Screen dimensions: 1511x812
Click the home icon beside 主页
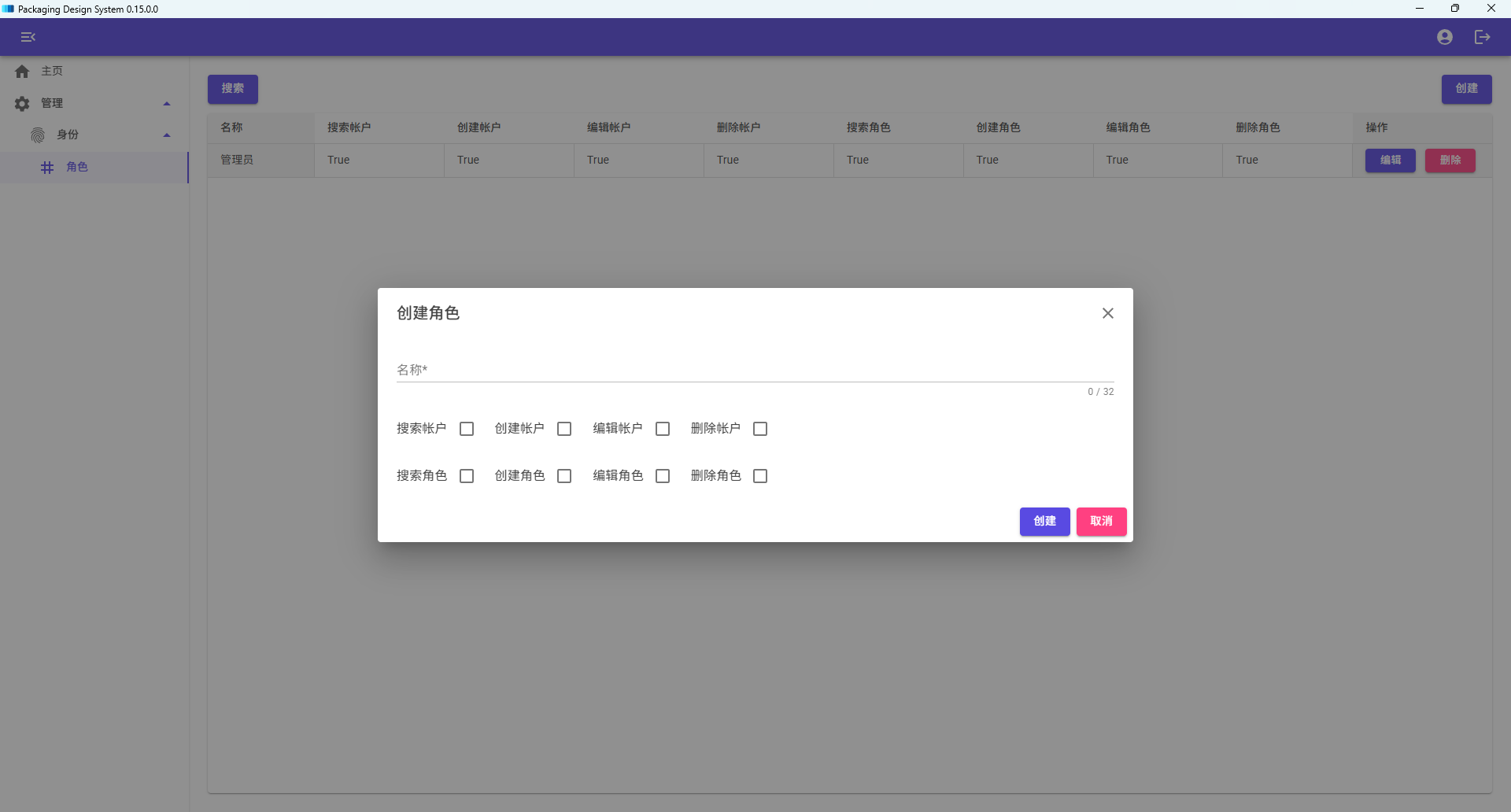pyautogui.click(x=22, y=72)
